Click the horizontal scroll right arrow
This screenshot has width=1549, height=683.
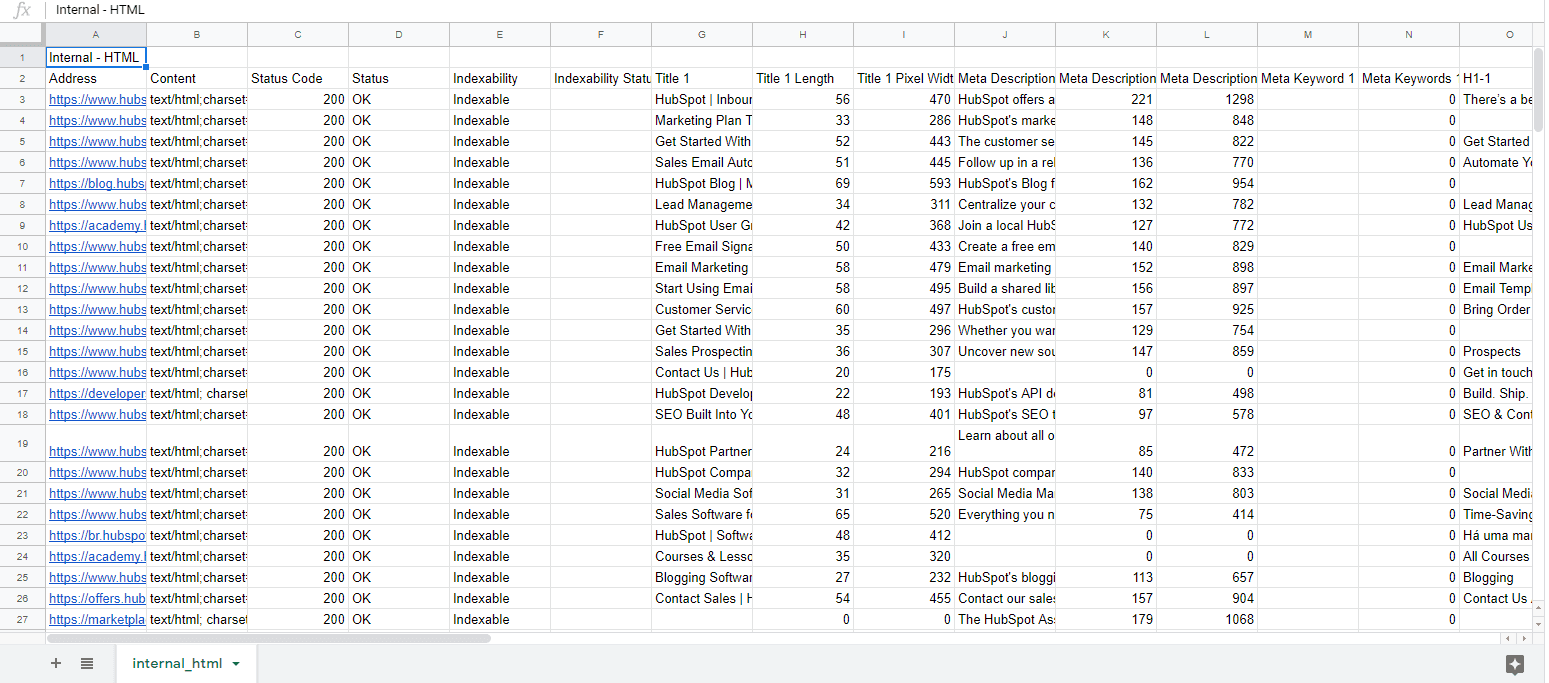click(1524, 637)
